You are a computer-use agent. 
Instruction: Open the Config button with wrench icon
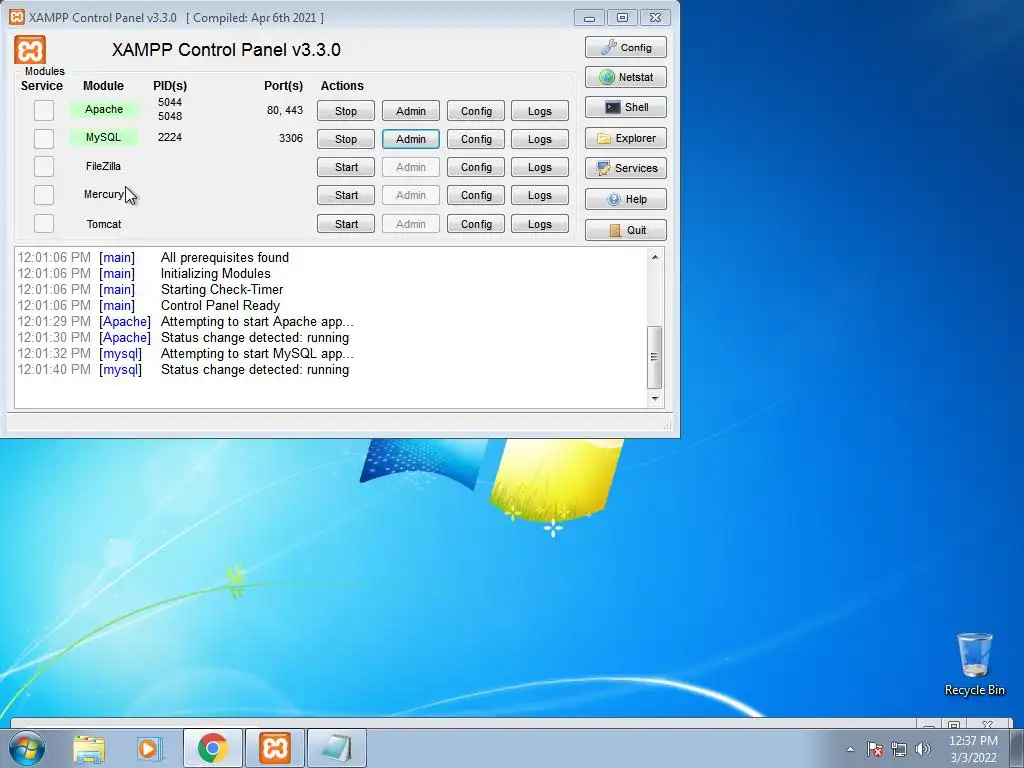(x=626, y=47)
